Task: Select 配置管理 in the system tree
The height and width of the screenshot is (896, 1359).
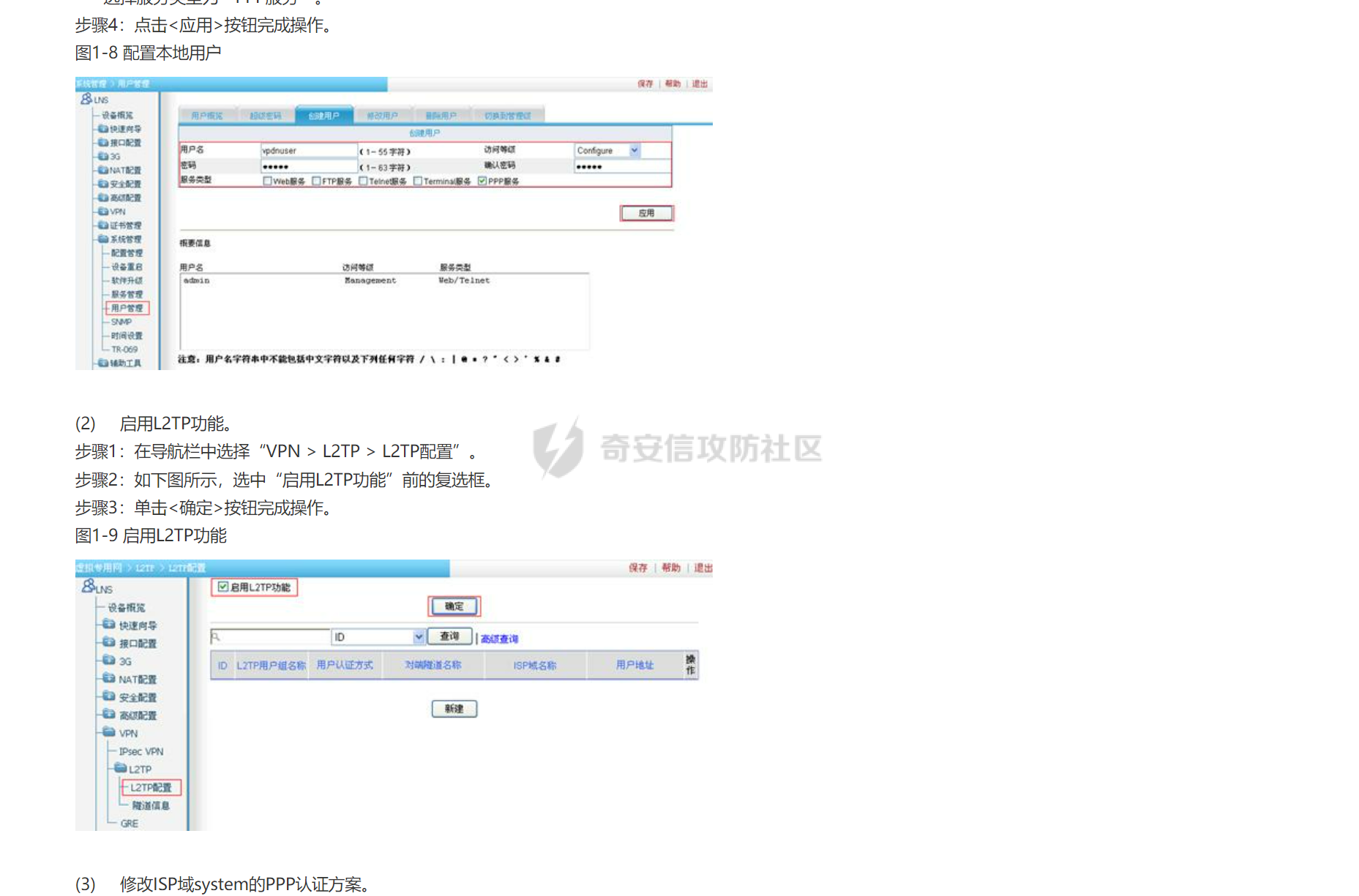Action: coord(127,253)
